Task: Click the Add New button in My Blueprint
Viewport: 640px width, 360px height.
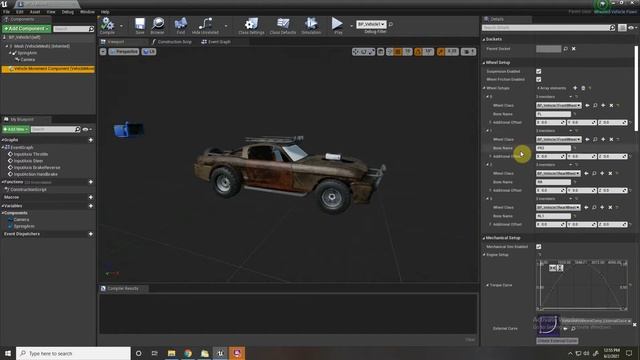Action: tap(16, 129)
